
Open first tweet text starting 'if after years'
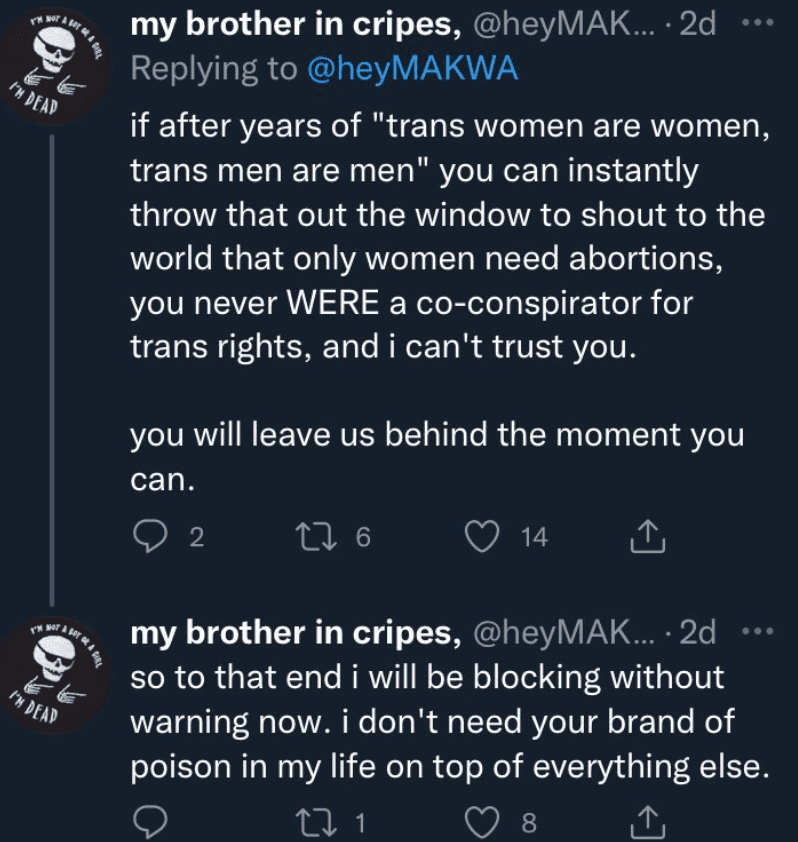pos(450,302)
